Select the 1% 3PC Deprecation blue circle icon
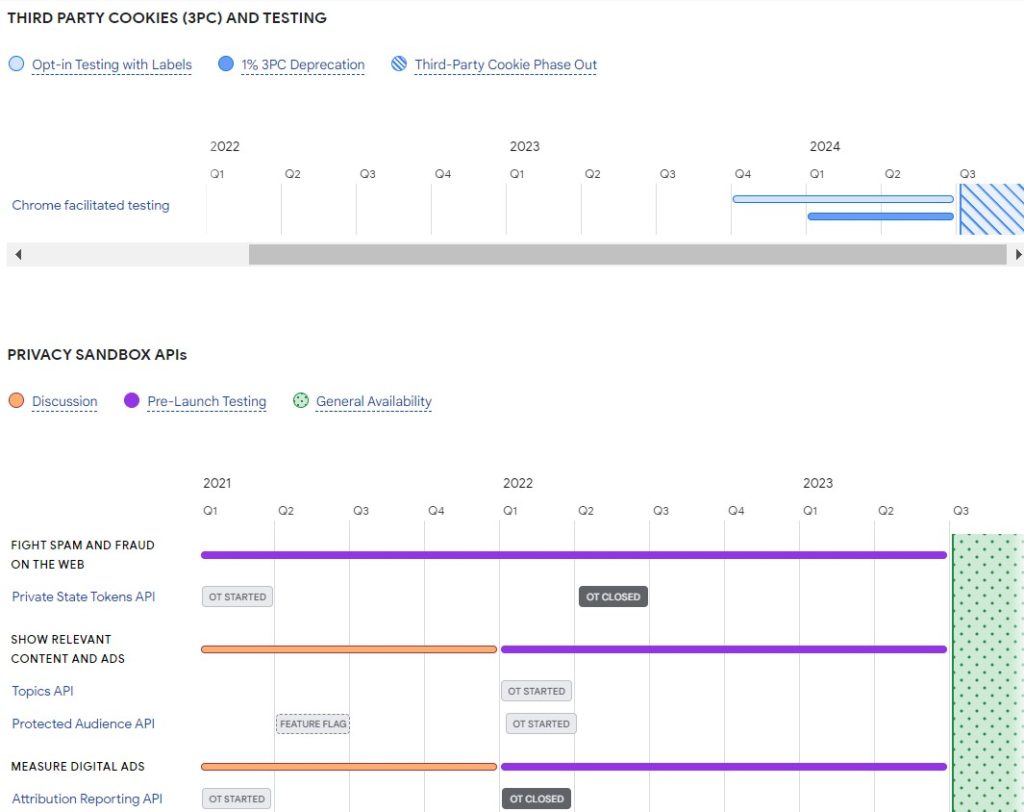The width and height of the screenshot is (1024, 812). coord(226,64)
